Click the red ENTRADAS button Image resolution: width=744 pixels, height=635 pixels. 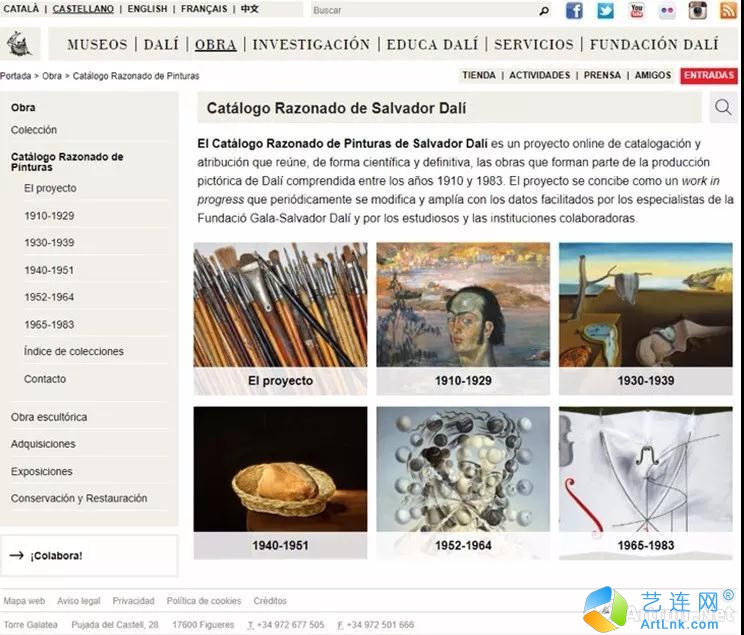coord(709,75)
